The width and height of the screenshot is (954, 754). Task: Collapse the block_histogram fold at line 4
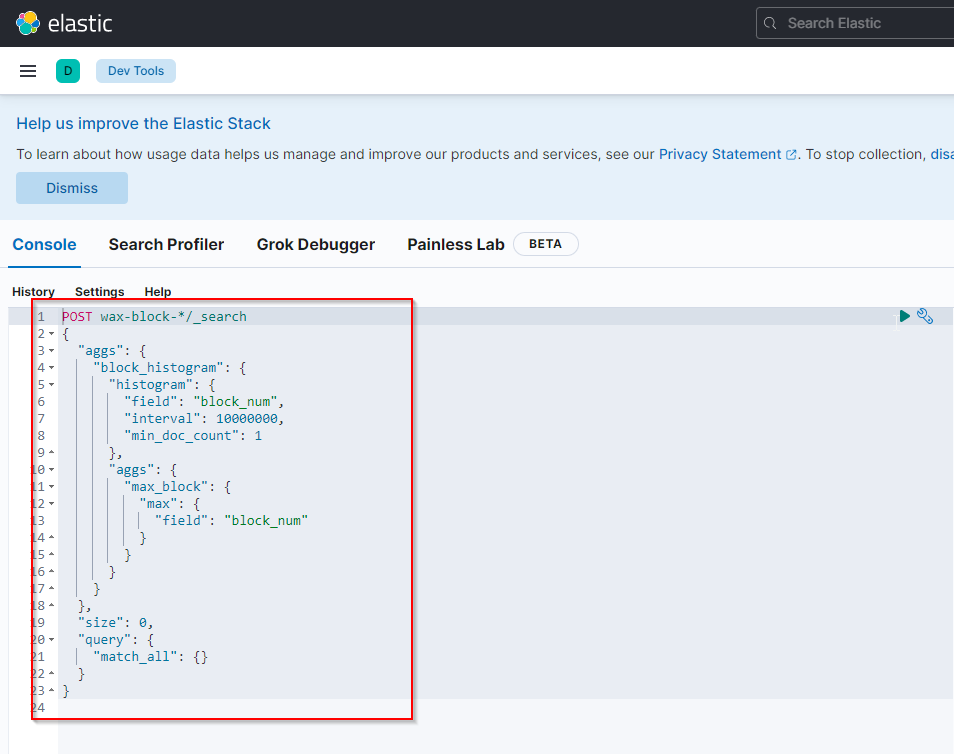tap(52, 368)
